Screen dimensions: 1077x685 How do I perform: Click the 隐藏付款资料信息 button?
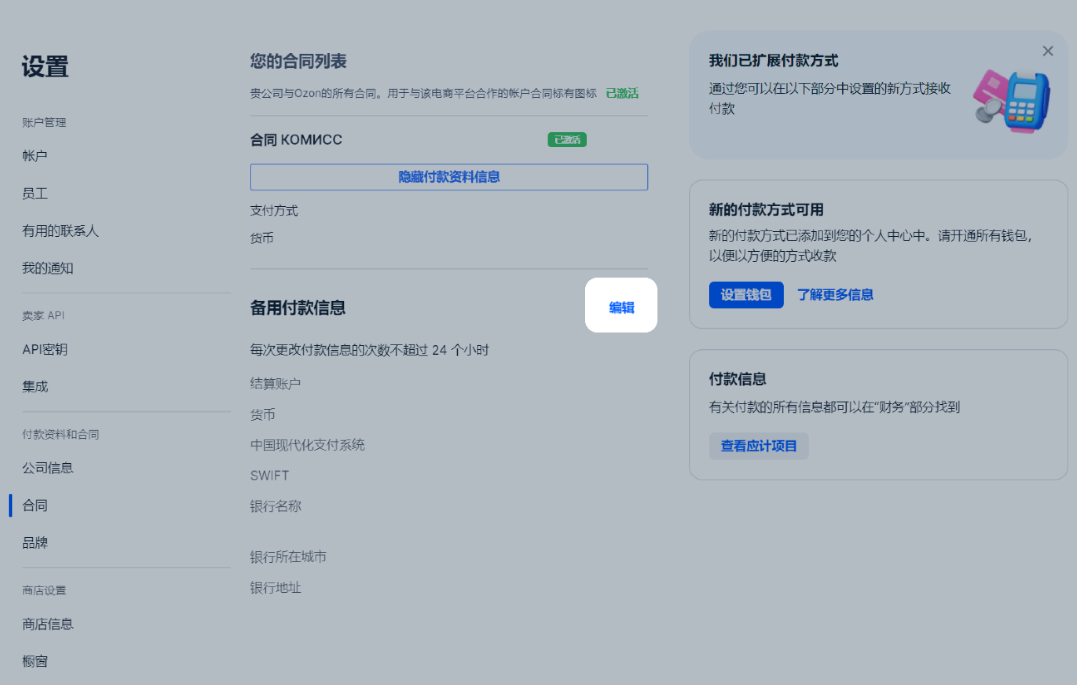click(x=449, y=177)
